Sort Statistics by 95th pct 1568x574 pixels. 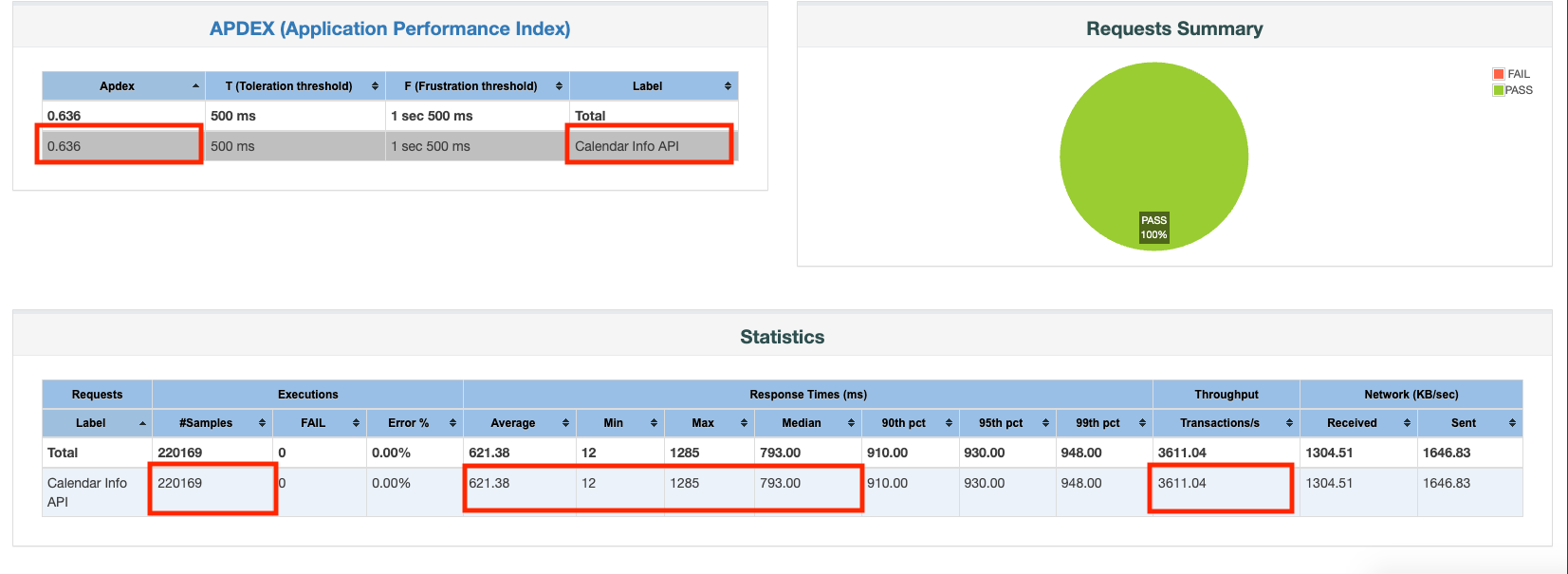pos(1007,423)
